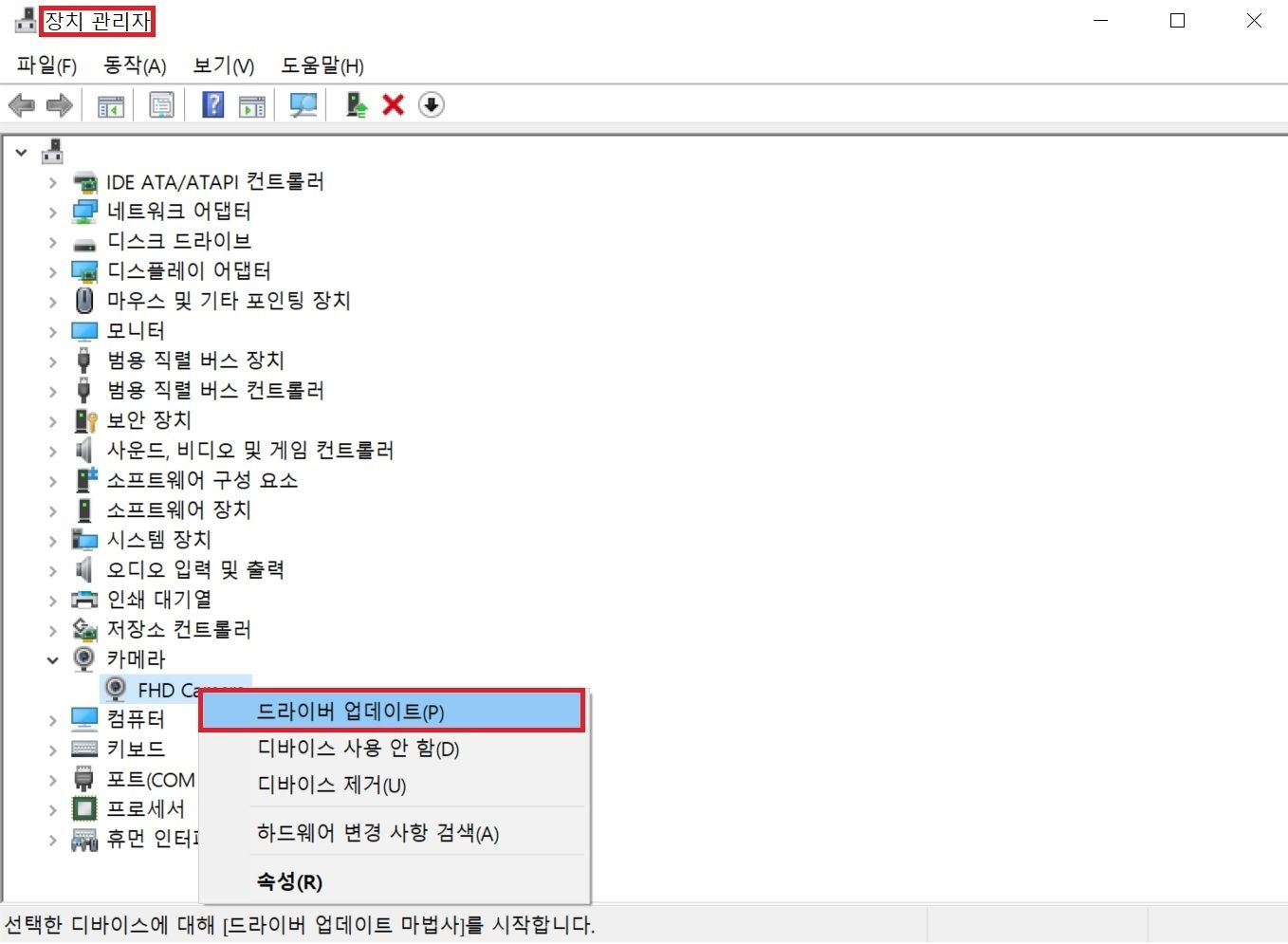Open the Help question mark toolbar icon
The width and height of the screenshot is (1288, 944).
coord(213,104)
